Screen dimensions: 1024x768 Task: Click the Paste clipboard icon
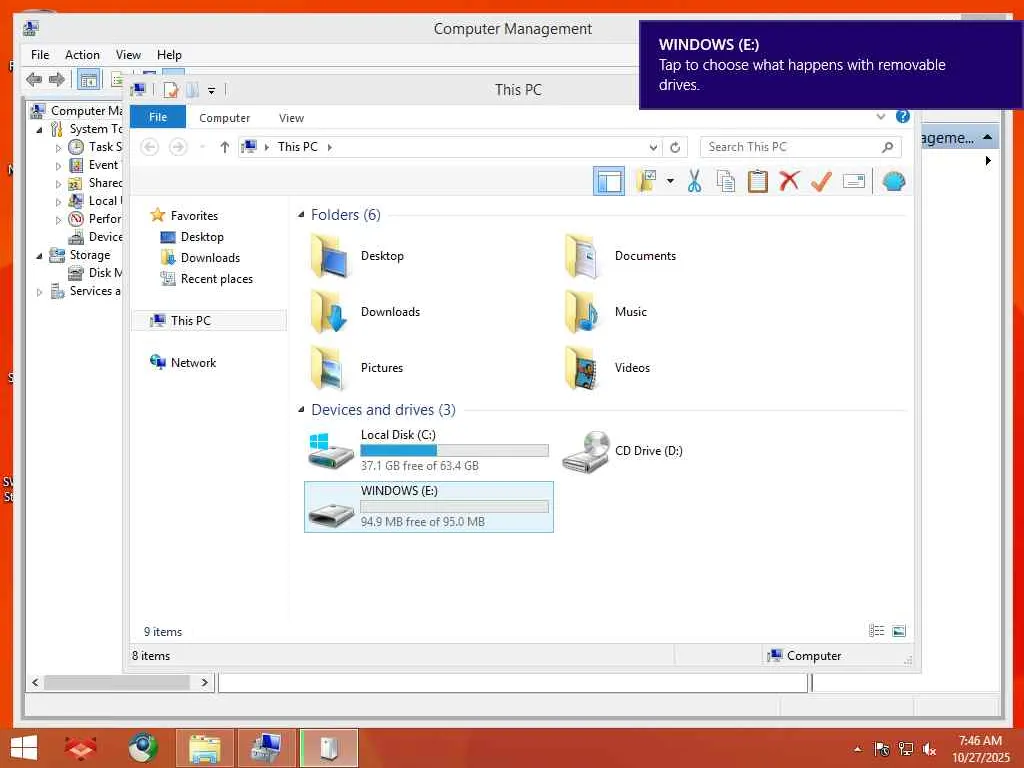758,181
